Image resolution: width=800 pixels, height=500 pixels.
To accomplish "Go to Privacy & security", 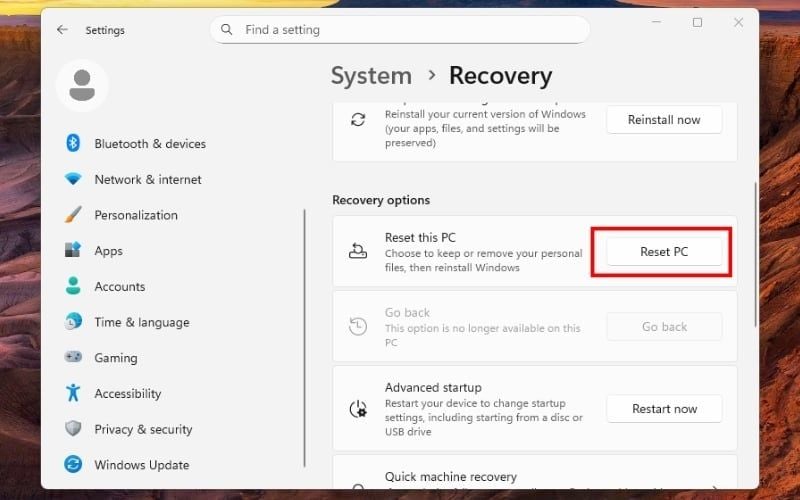I will pos(143,430).
